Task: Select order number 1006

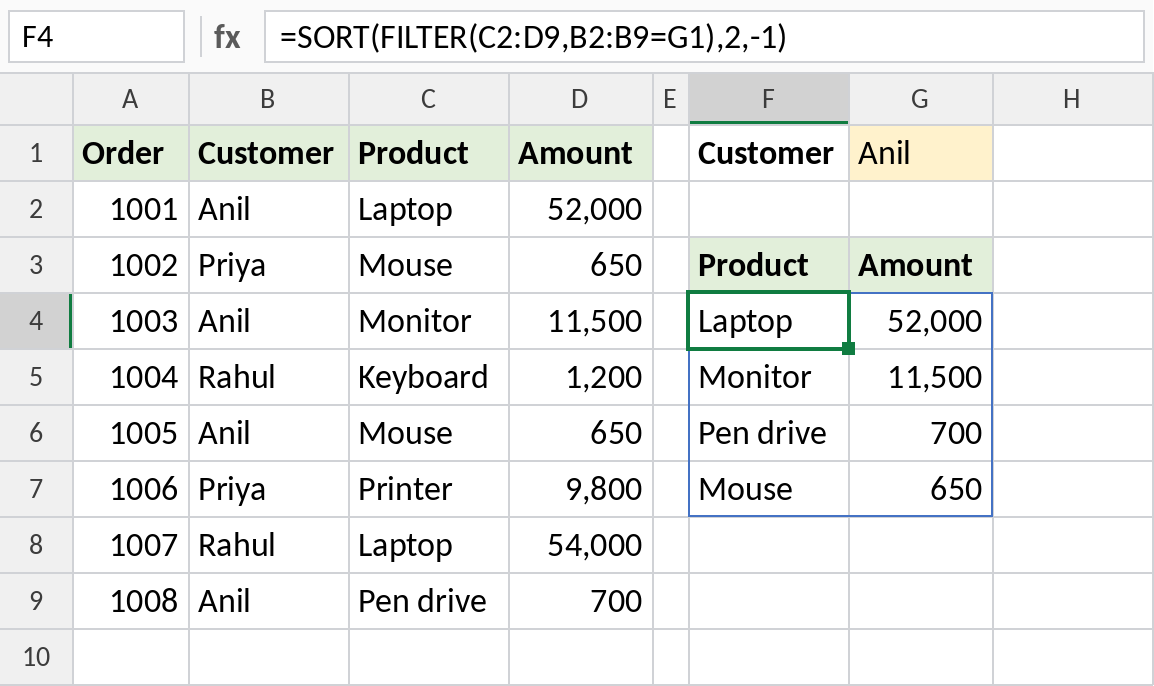Action: coord(131,489)
